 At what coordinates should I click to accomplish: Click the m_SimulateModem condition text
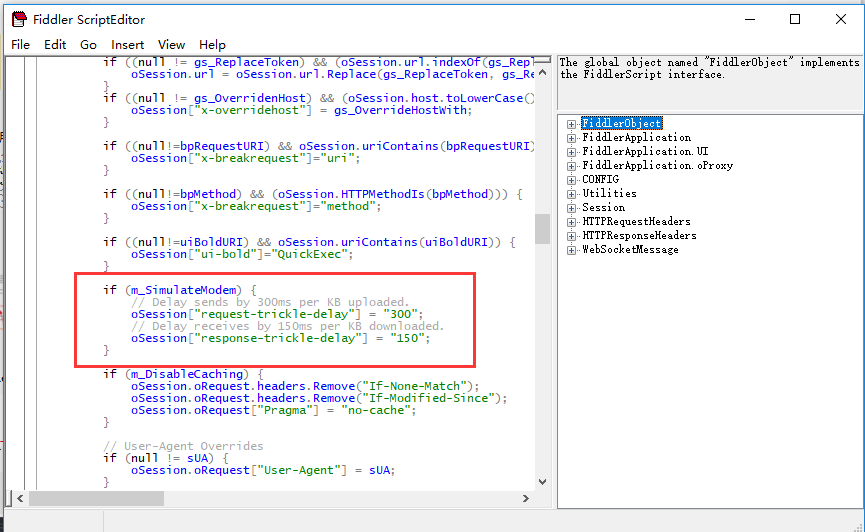[x=184, y=290]
